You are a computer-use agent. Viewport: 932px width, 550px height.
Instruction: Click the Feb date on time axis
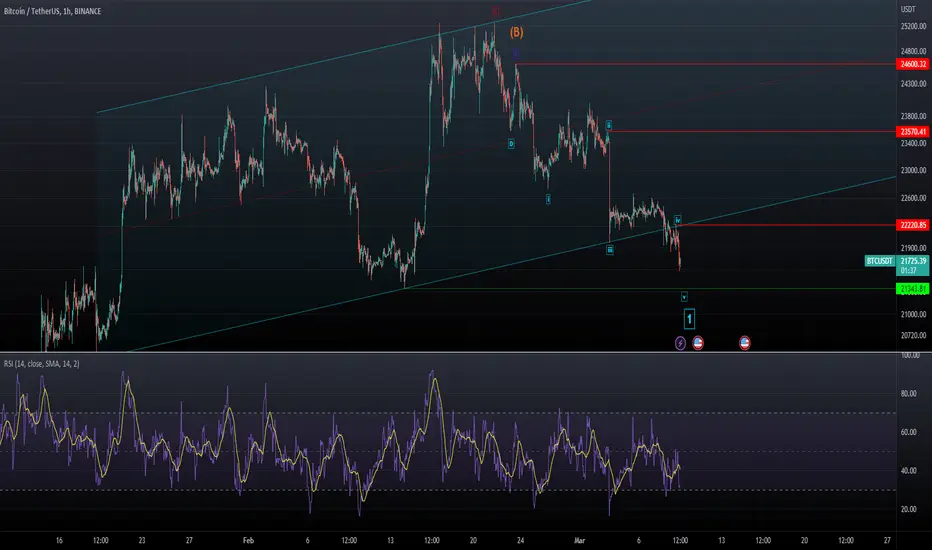click(x=248, y=540)
